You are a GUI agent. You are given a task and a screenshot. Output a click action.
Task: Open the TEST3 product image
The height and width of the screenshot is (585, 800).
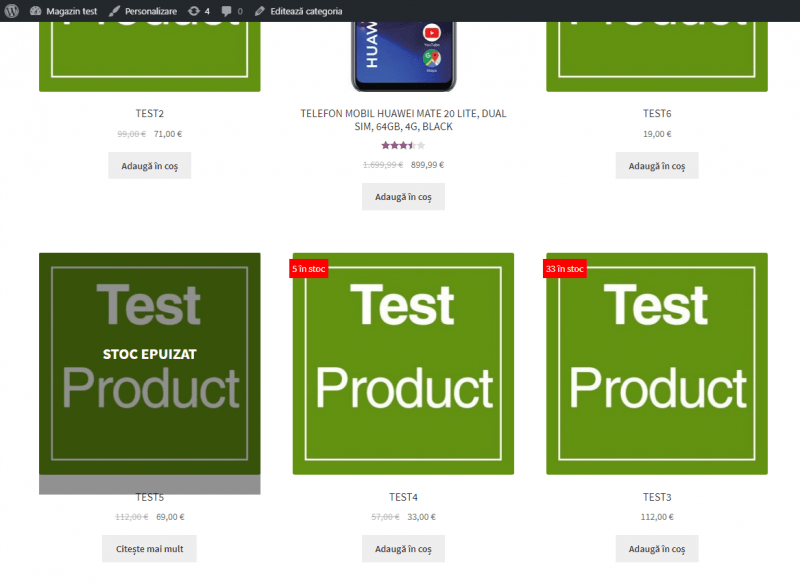657,364
